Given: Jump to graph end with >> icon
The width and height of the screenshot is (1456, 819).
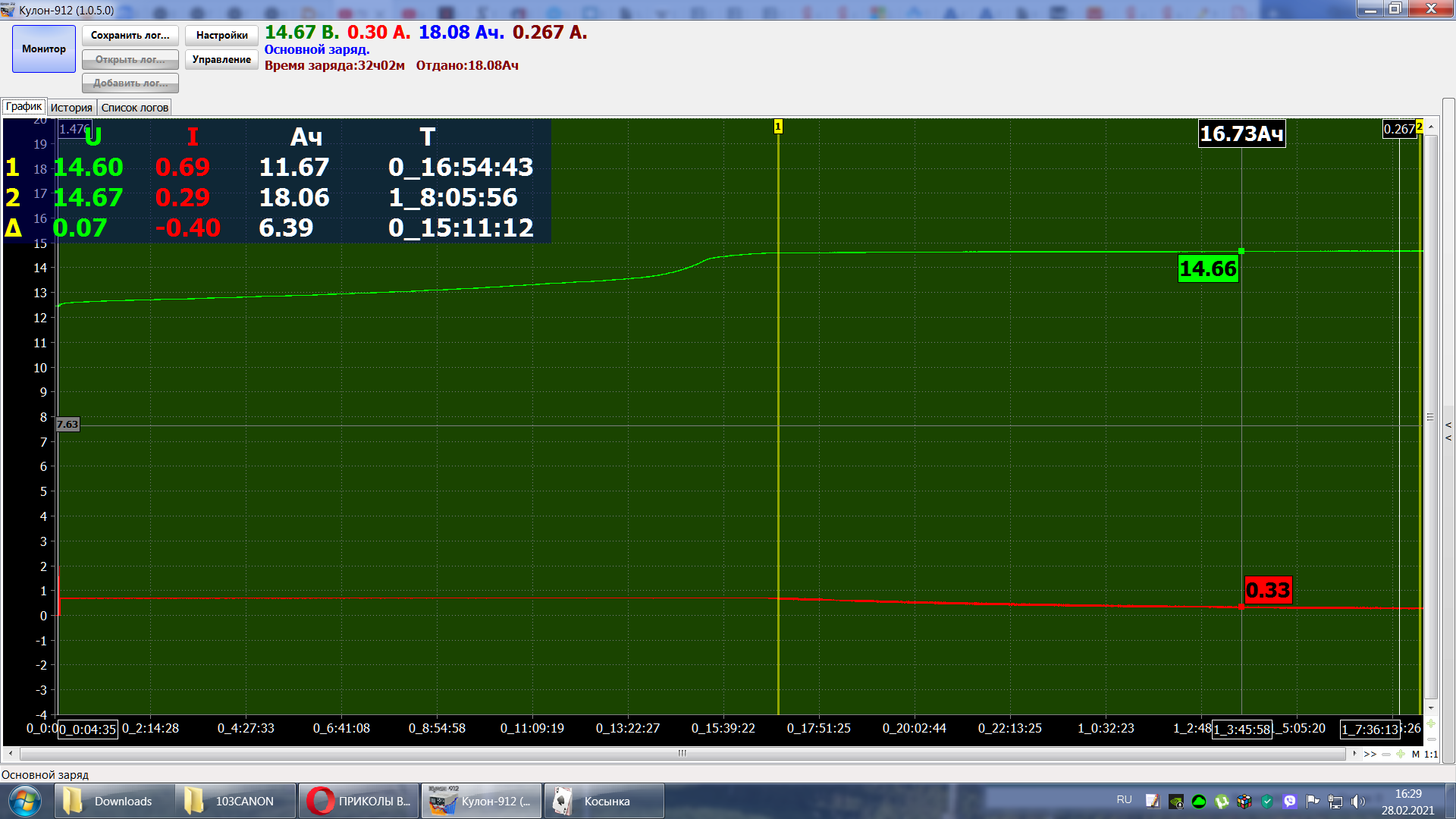Looking at the screenshot, I should (1370, 754).
